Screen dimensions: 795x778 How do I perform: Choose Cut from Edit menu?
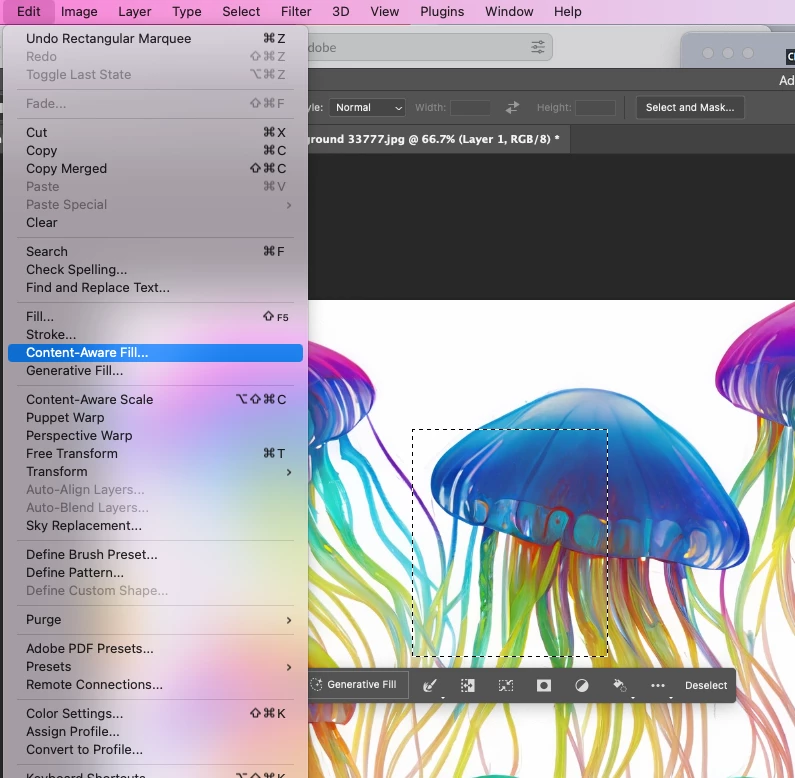point(155,132)
